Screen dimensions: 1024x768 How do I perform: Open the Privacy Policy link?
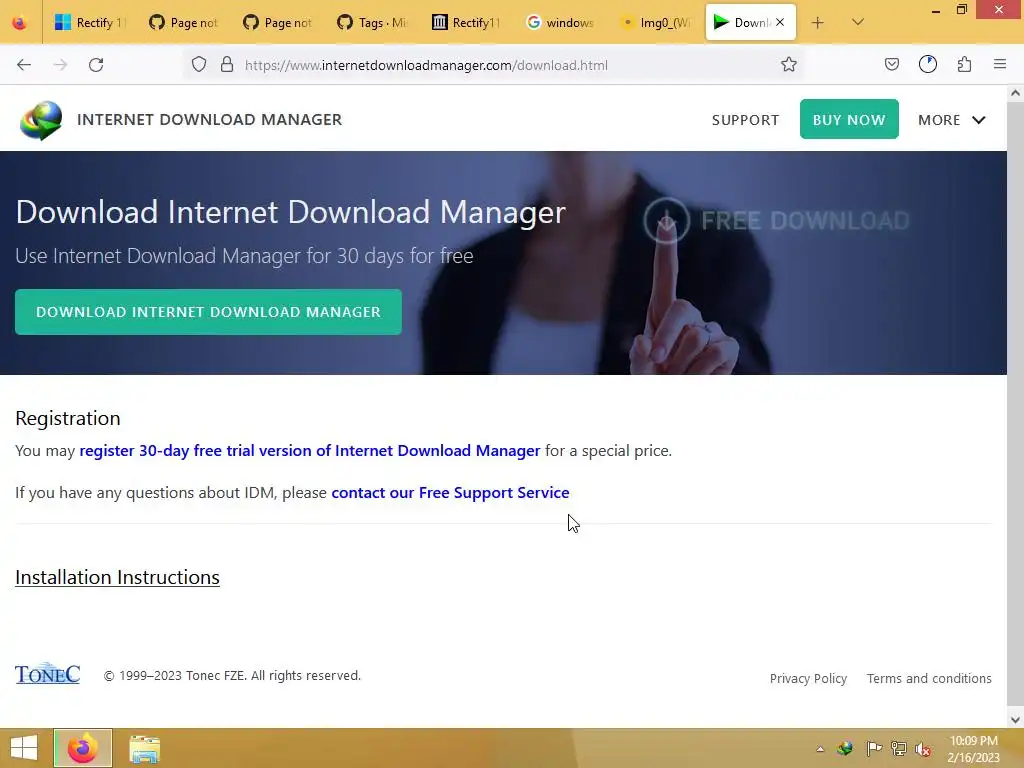click(808, 679)
